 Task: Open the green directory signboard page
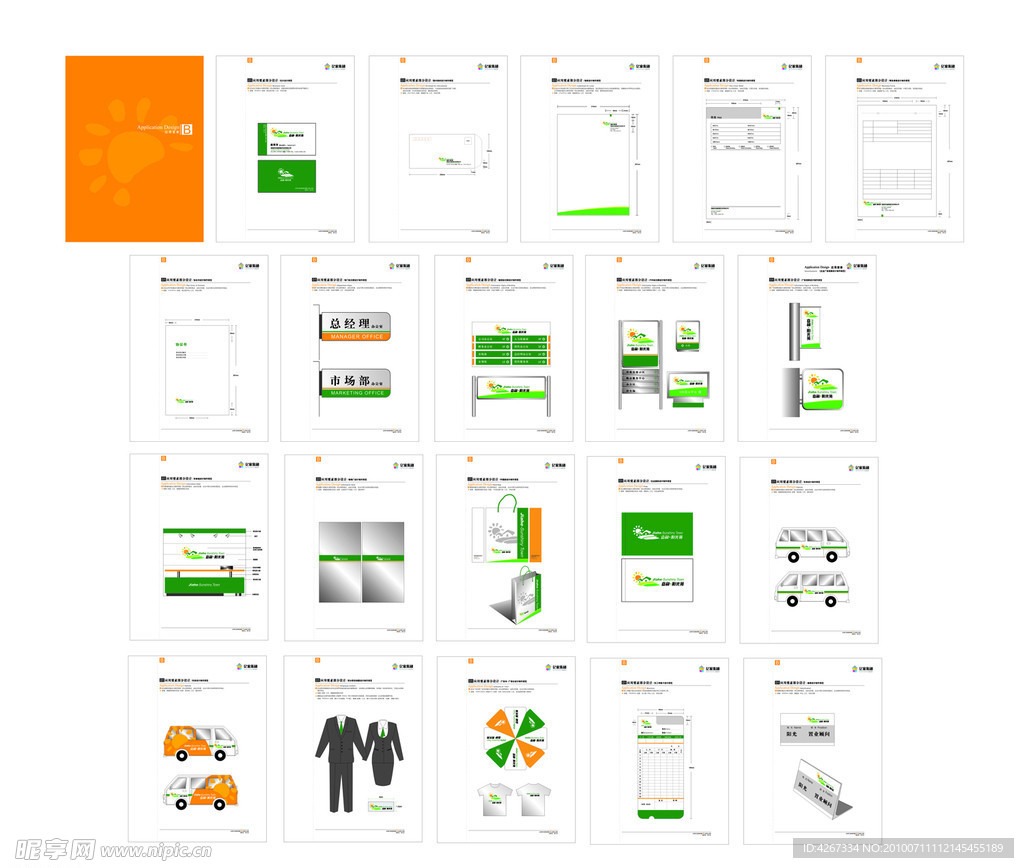coord(504,348)
